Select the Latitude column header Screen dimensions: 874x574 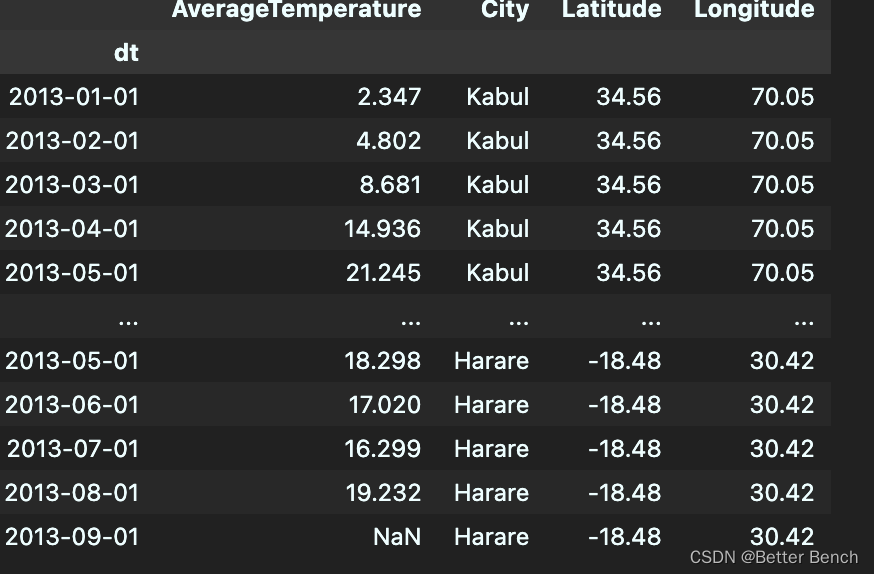tap(611, 9)
